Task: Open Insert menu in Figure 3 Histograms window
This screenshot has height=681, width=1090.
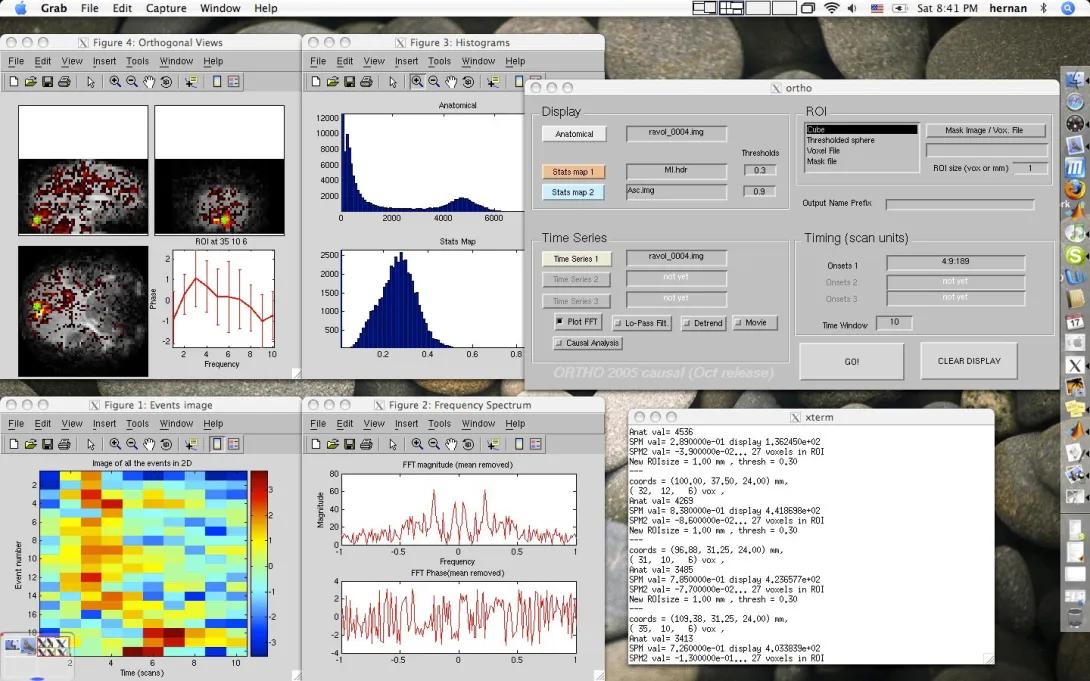Action: [x=407, y=61]
